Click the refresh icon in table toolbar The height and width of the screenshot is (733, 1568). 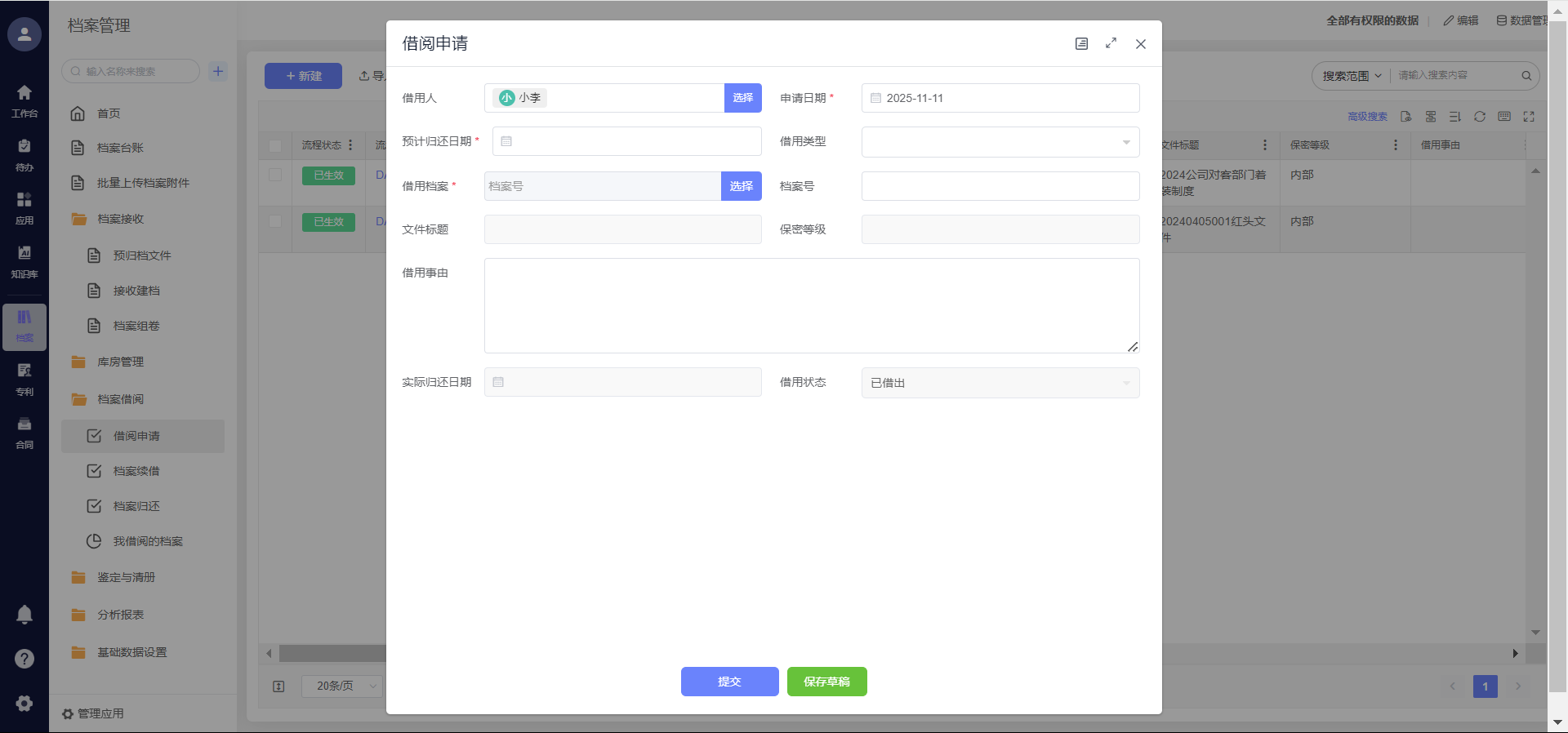(x=1479, y=117)
